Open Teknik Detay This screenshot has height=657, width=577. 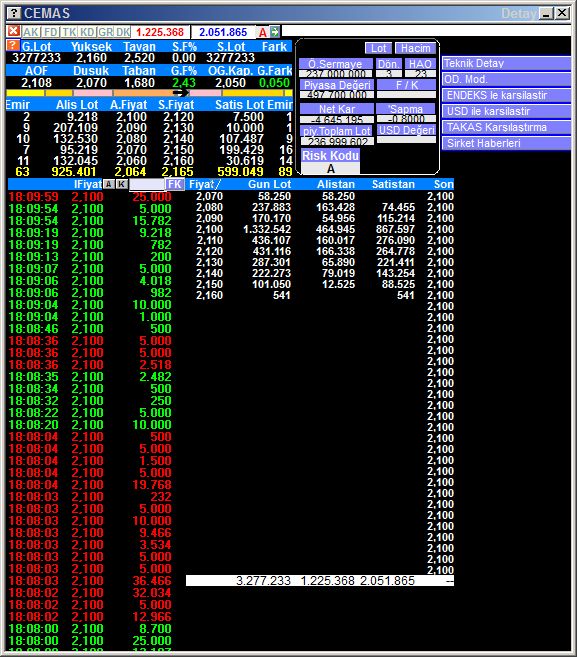[x=506, y=63]
